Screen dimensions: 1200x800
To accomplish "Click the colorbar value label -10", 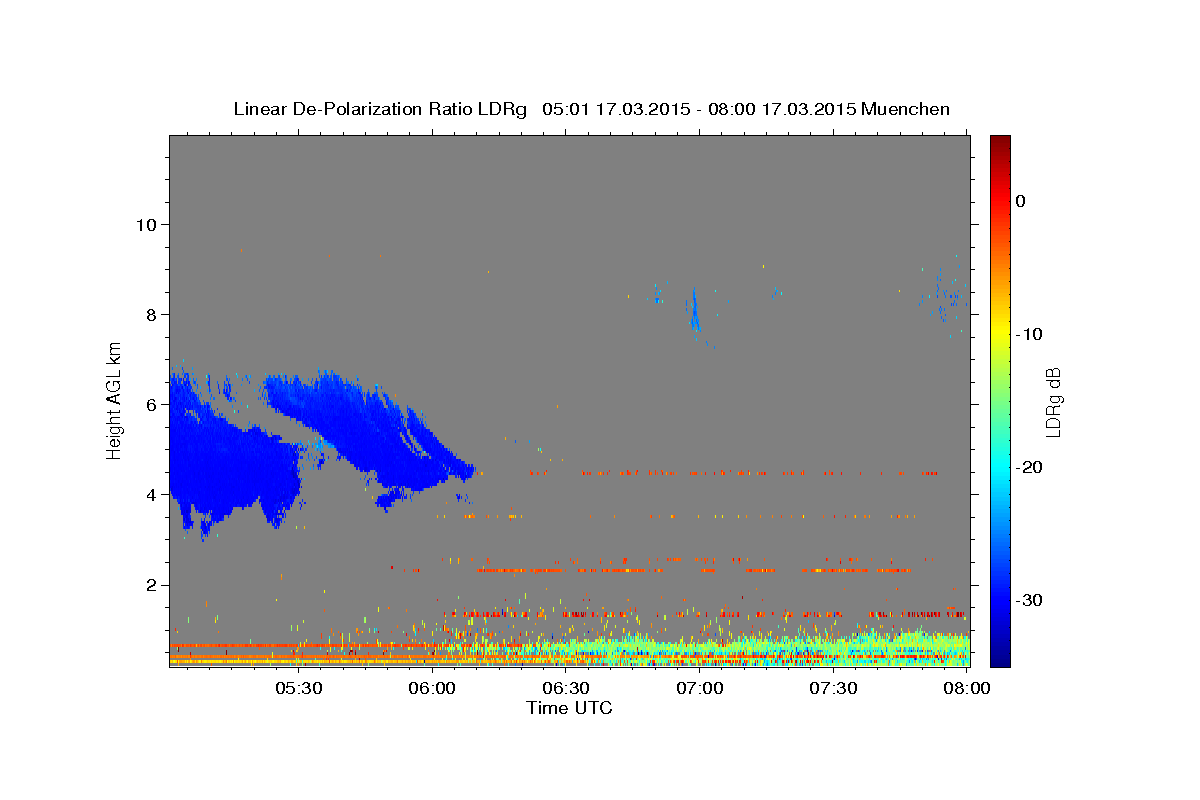I will click(1030, 334).
